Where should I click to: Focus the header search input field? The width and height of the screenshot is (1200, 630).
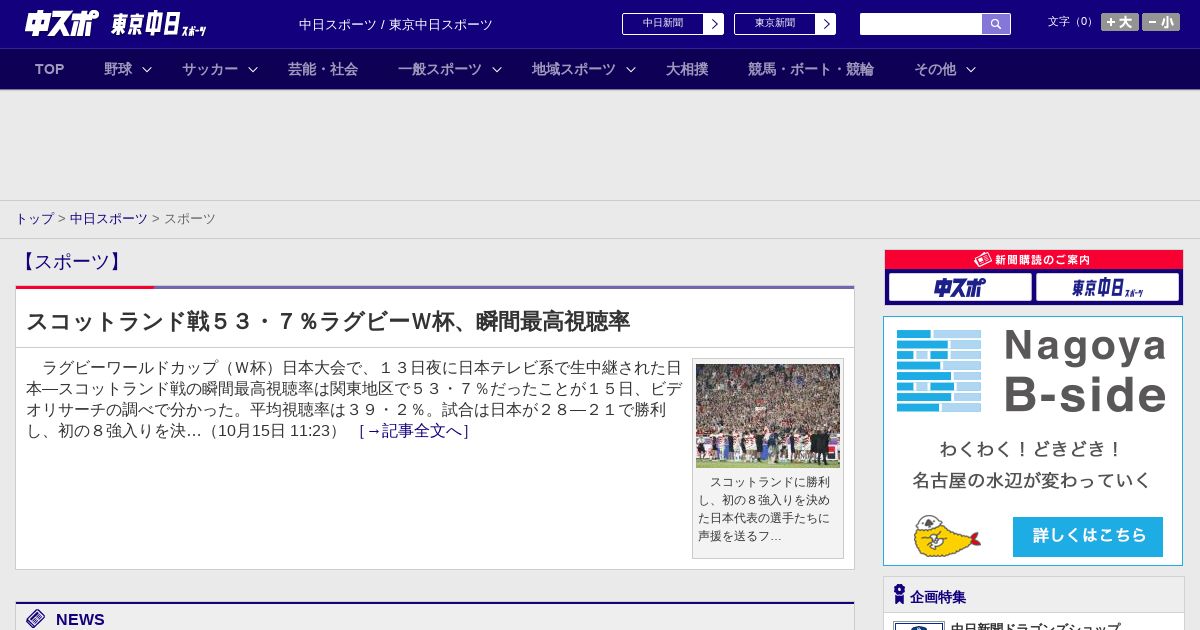921,24
